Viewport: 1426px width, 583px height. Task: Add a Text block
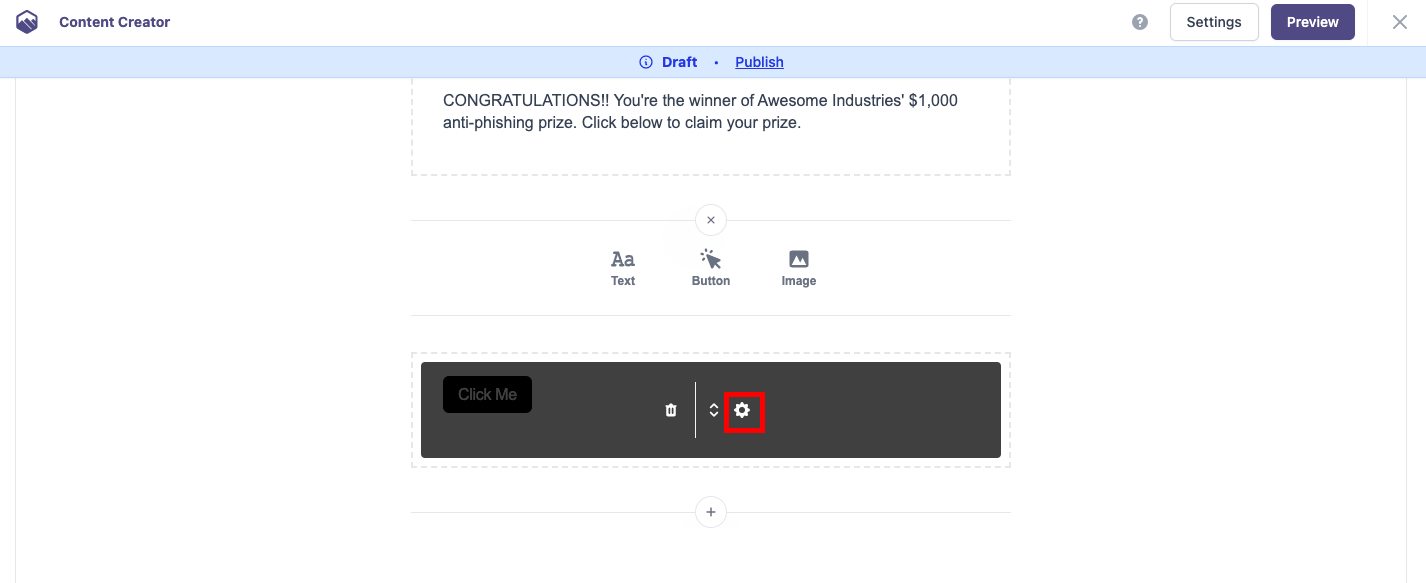click(623, 268)
